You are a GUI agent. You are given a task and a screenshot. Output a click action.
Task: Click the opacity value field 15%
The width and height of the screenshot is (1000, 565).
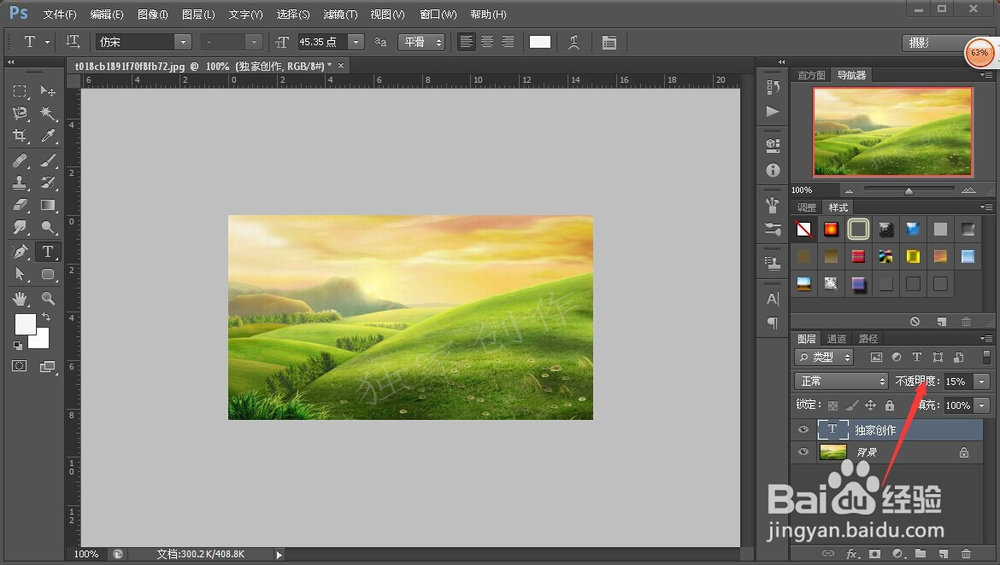point(959,381)
